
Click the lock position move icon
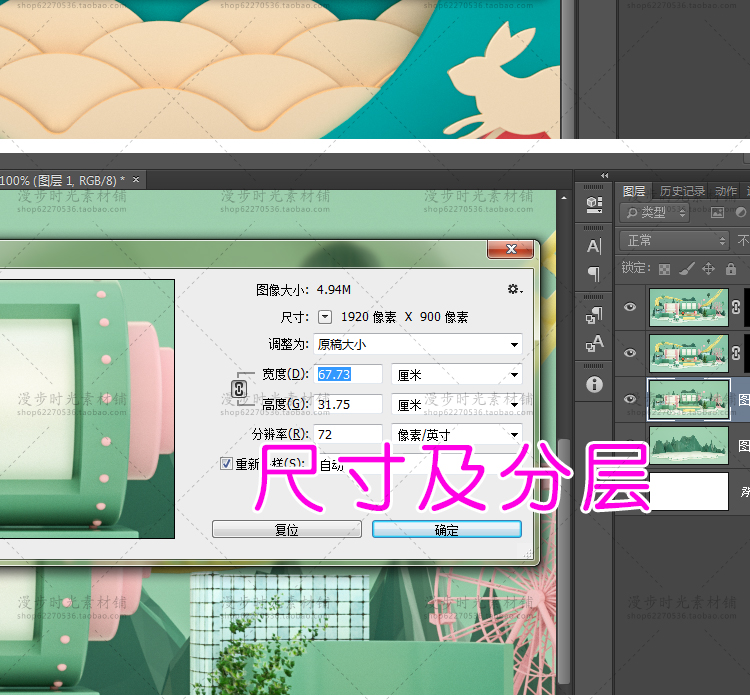pos(709,268)
